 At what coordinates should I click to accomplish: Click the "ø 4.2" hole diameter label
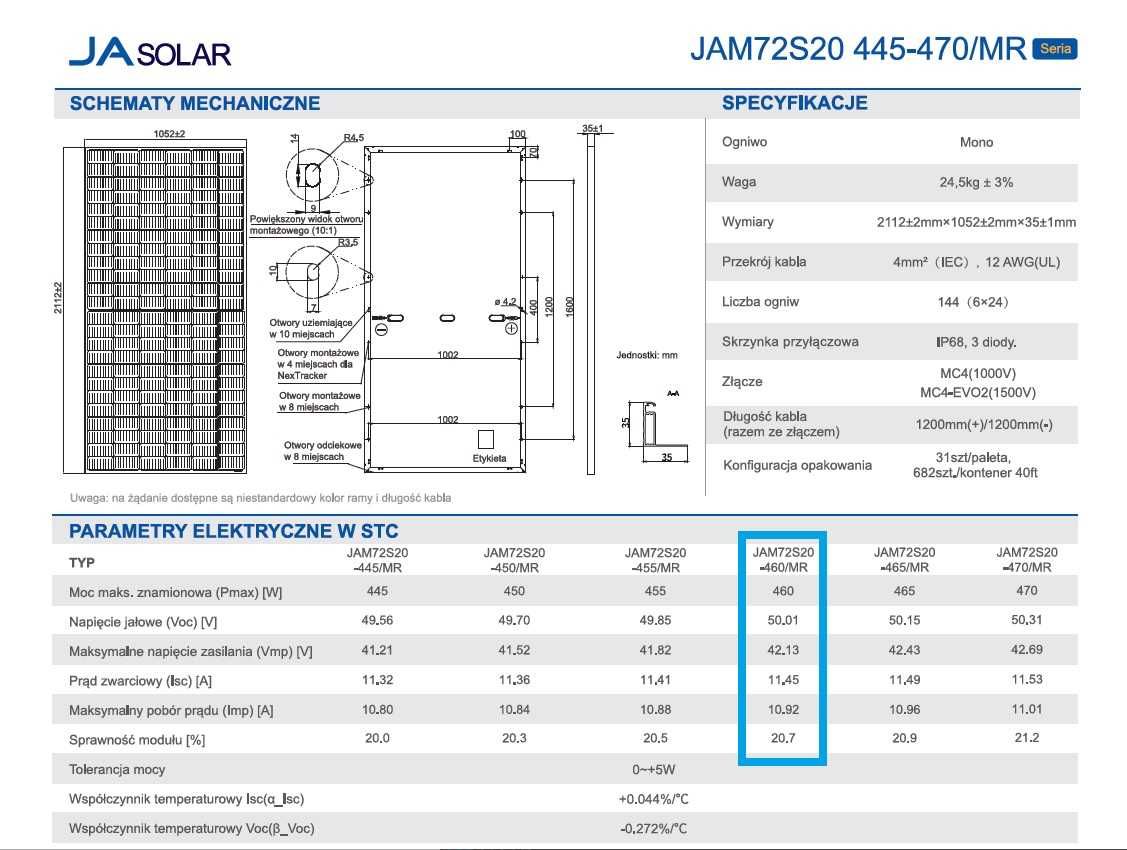tap(505, 302)
